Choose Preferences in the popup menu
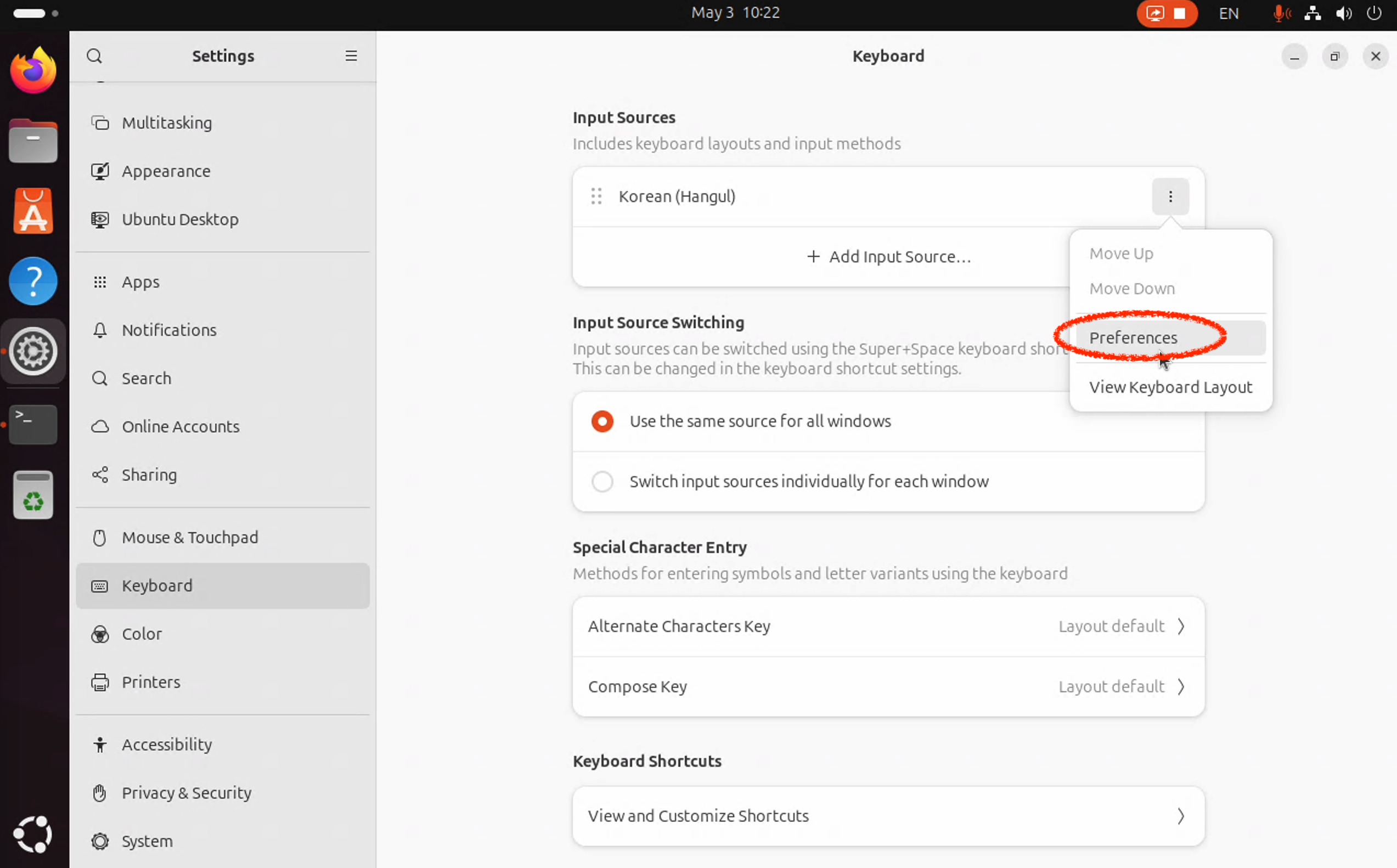This screenshot has height=868, width=1397. tap(1133, 337)
